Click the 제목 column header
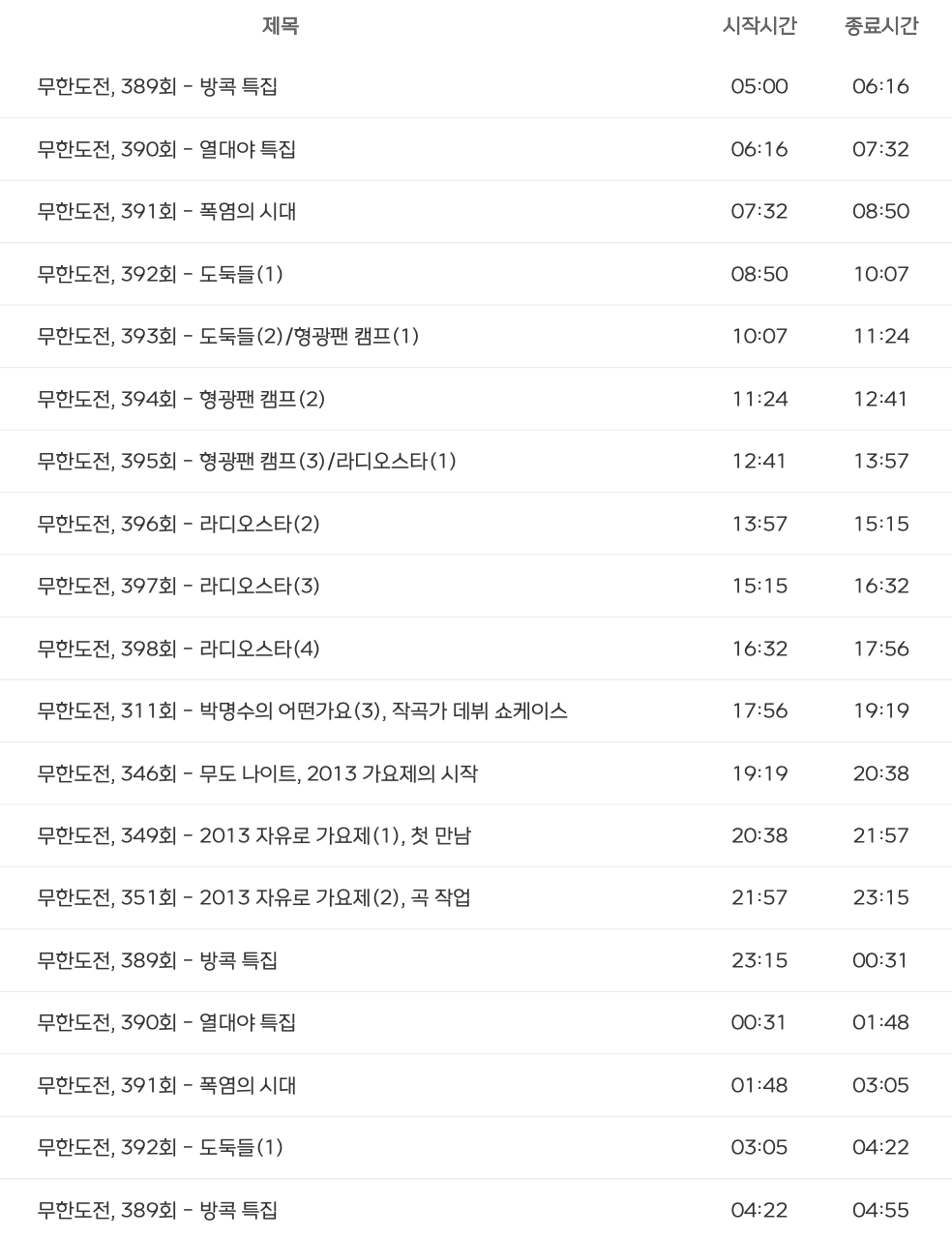Image resolution: width=952 pixels, height=1239 pixels. point(281,26)
